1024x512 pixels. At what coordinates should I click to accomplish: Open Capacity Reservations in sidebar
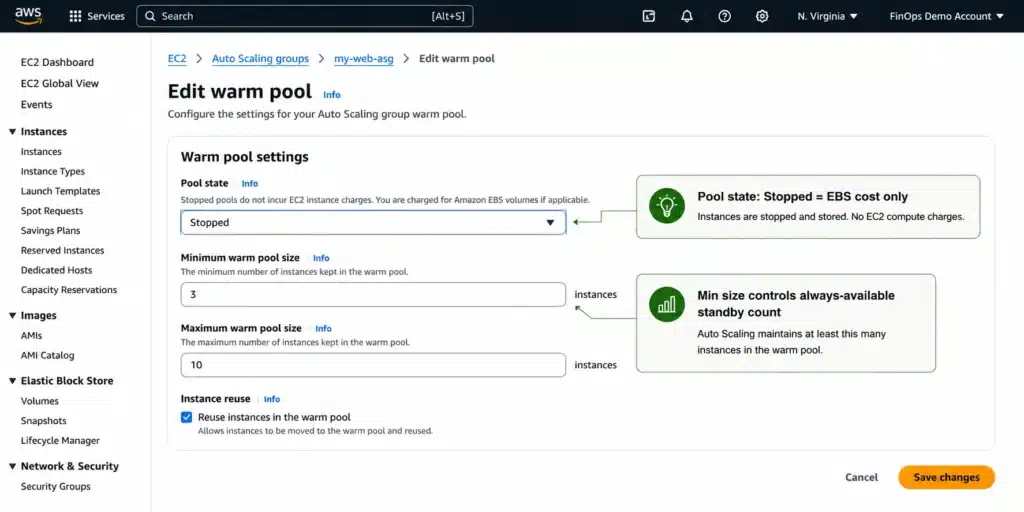pyautogui.click(x=69, y=290)
